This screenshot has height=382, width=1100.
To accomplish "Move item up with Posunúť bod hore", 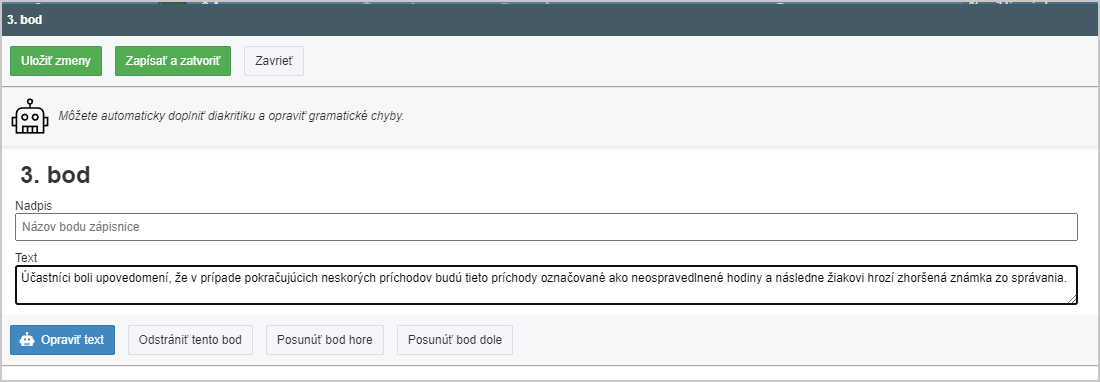I will (325, 340).
